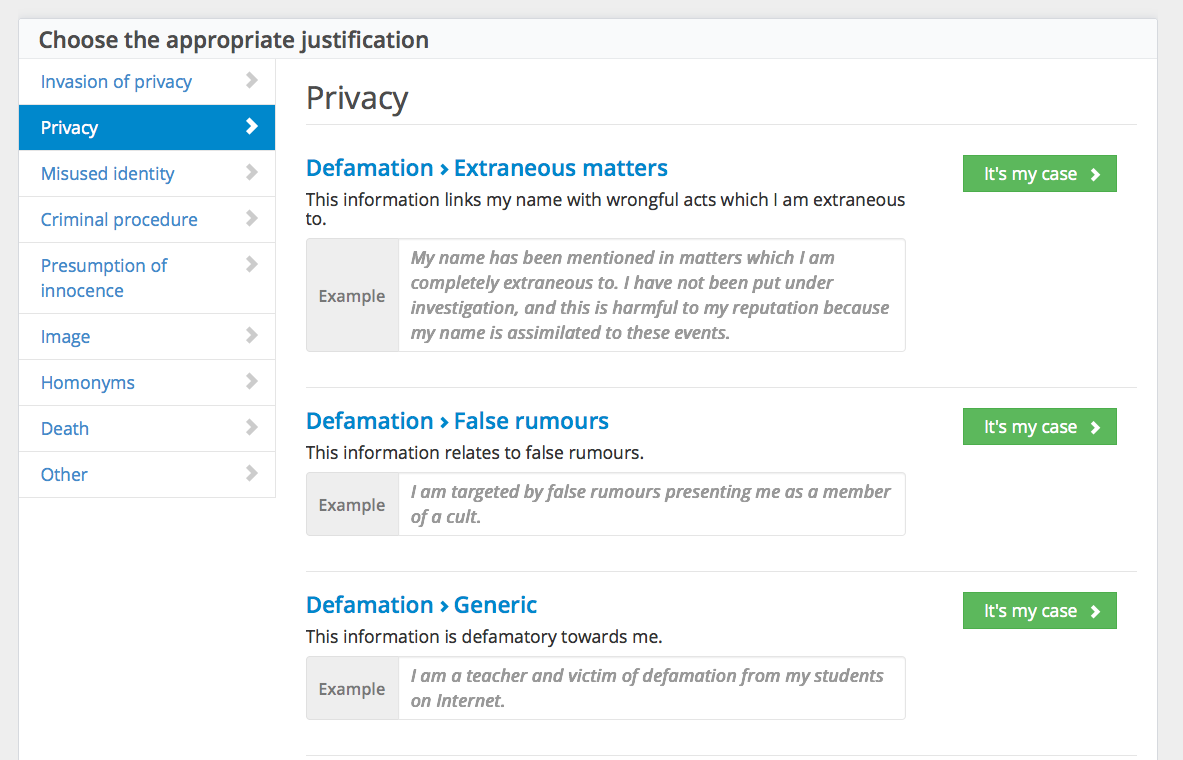This screenshot has width=1183, height=760.
Task: Open Defamation › Generic heading link
Action: pos(421,604)
